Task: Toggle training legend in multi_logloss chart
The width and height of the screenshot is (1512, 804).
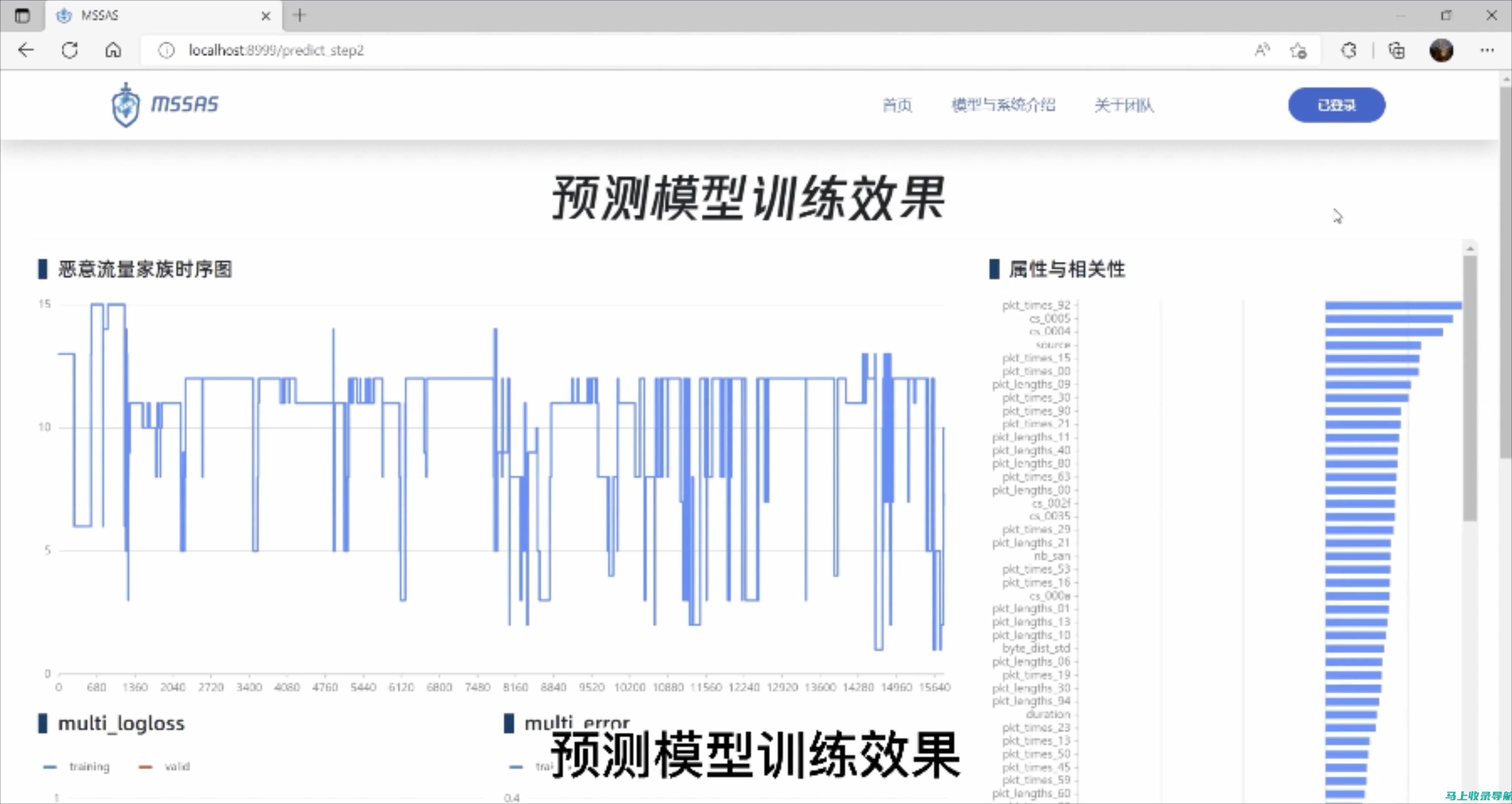Action: [77, 766]
